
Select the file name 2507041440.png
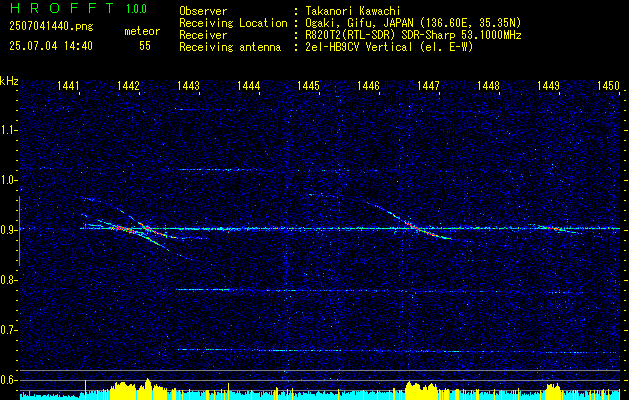(x=51, y=27)
